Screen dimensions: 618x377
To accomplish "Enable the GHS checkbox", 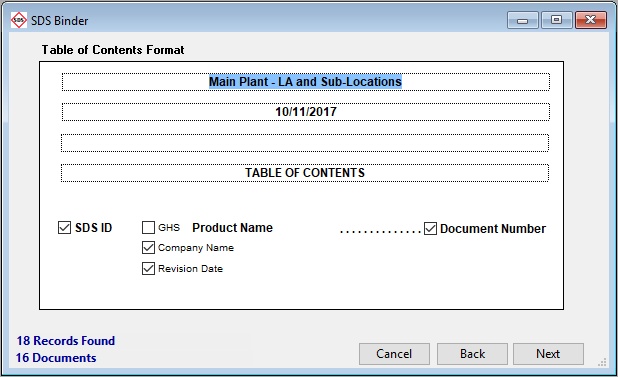I will pyautogui.click(x=148, y=227).
